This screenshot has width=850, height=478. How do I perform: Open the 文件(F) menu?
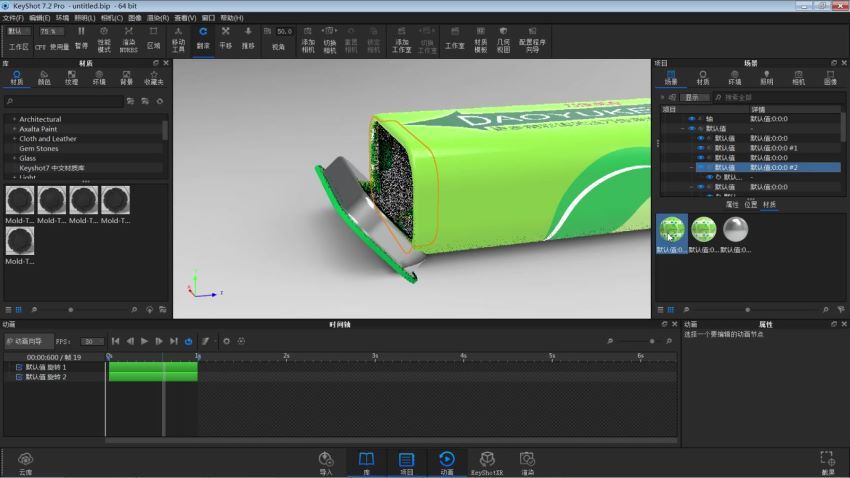13,18
